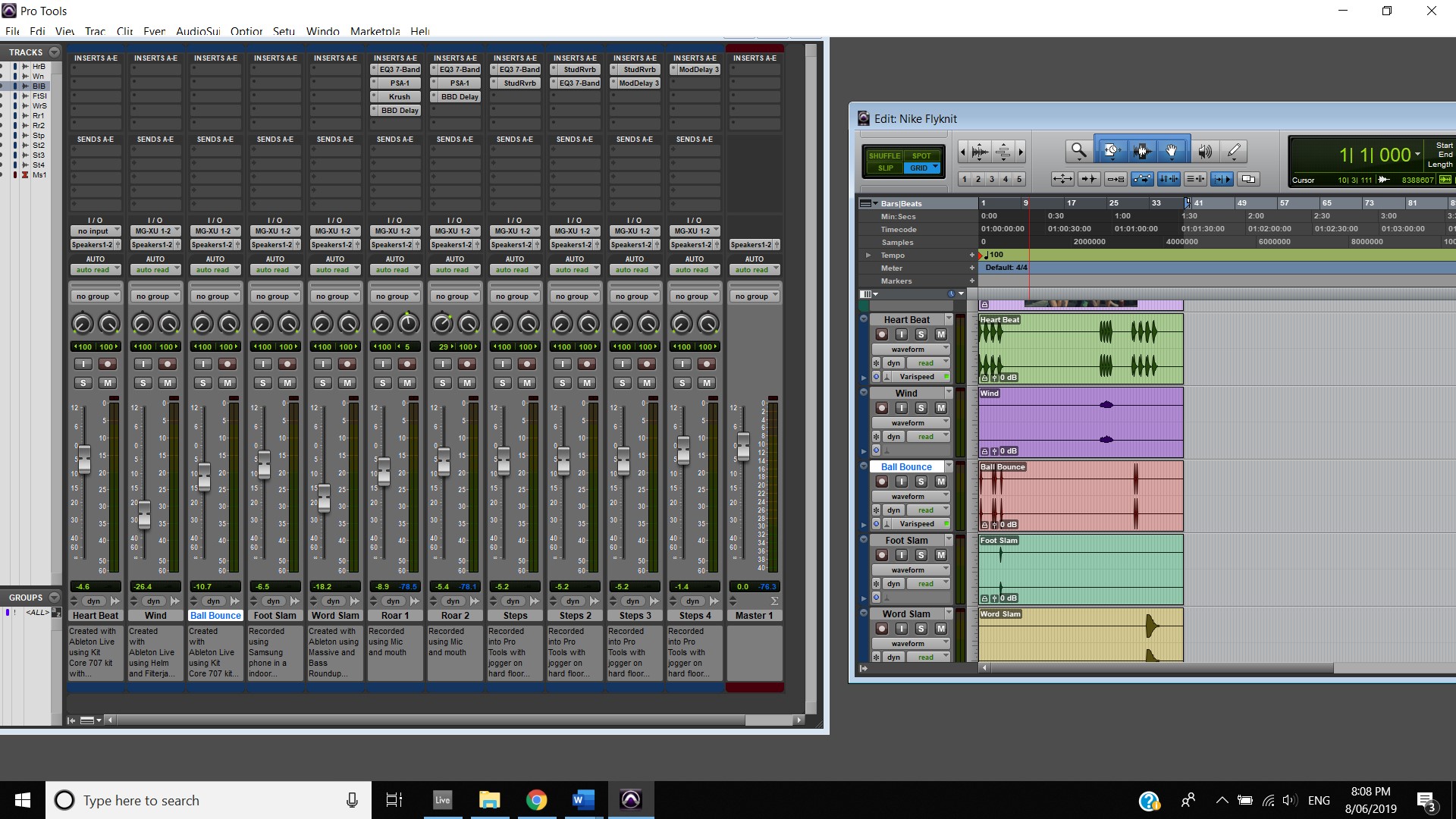Record-enable Ball Bounce track in Edit window
This screenshot has width=1456, height=819.
[881, 482]
